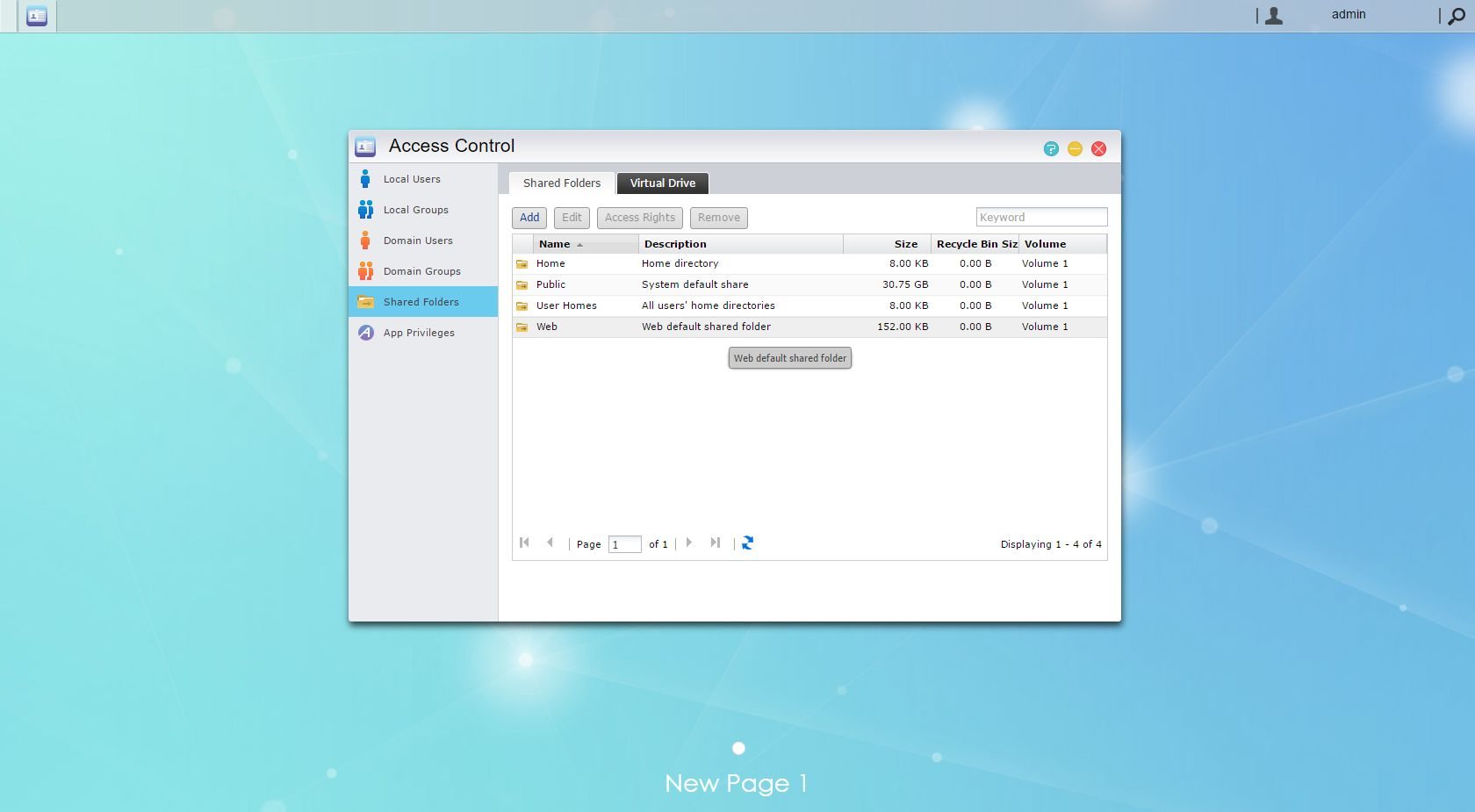
Task: Click the page number input box
Action: pyautogui.click(x=625, y=544)
